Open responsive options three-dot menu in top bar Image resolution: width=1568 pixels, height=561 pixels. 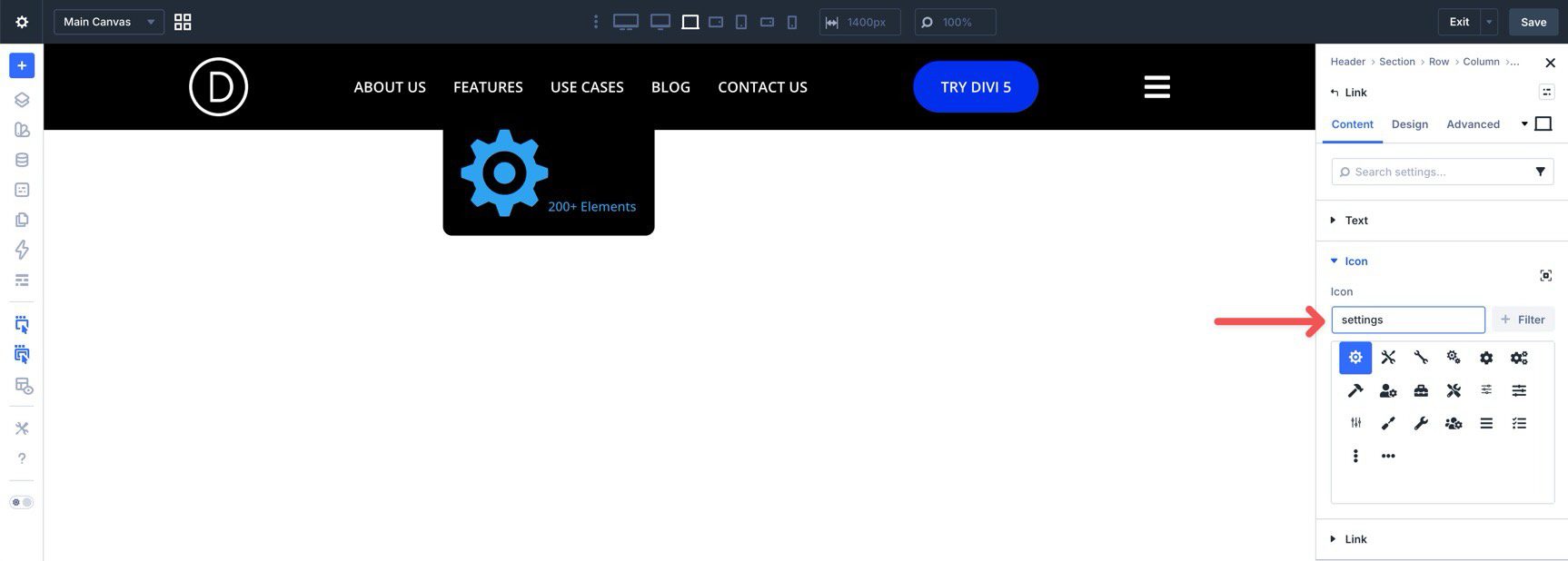point(596,22)
